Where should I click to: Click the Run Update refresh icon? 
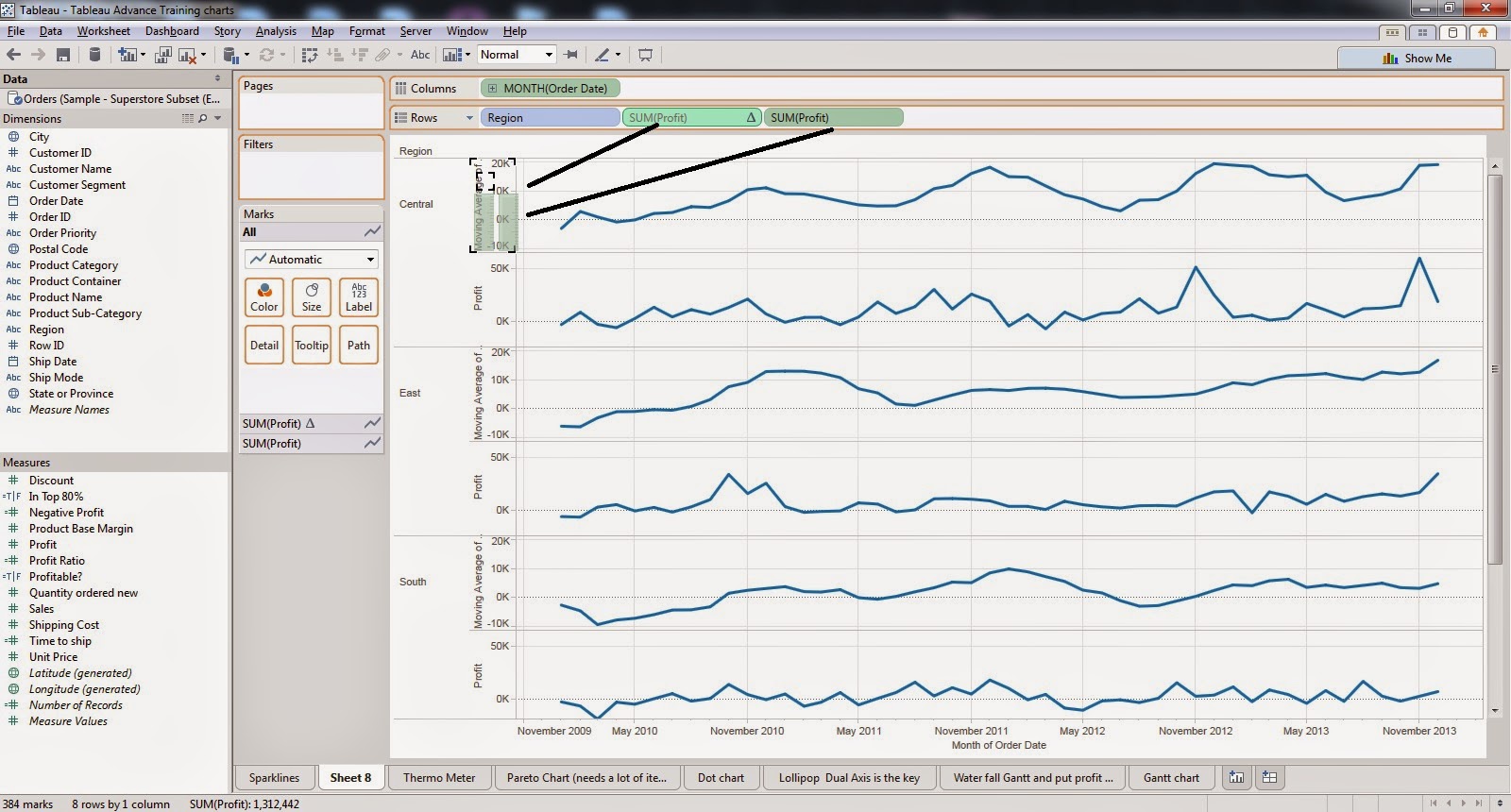pos(266,55)
